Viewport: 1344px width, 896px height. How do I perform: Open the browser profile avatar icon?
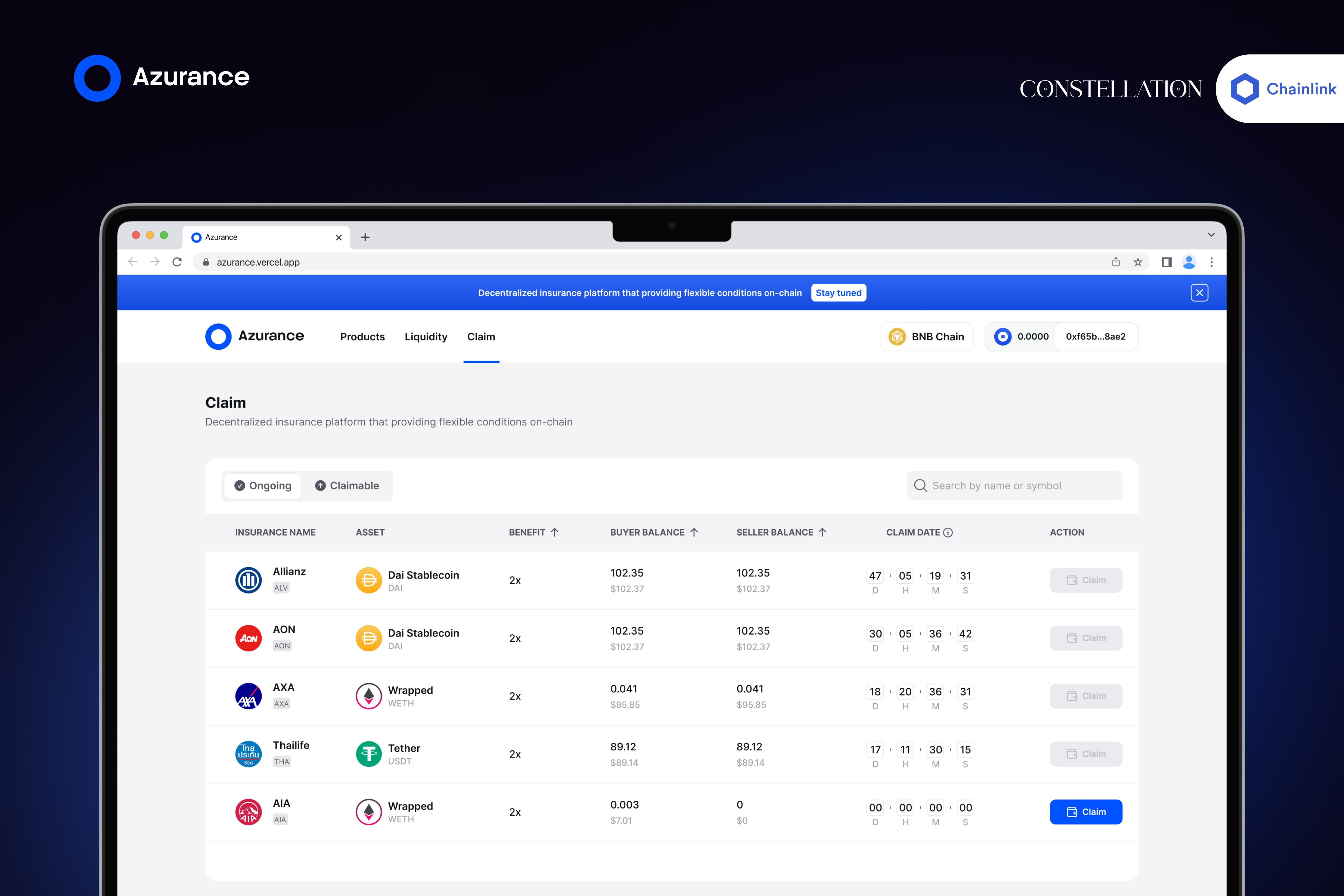click(x=1188, y=262)
